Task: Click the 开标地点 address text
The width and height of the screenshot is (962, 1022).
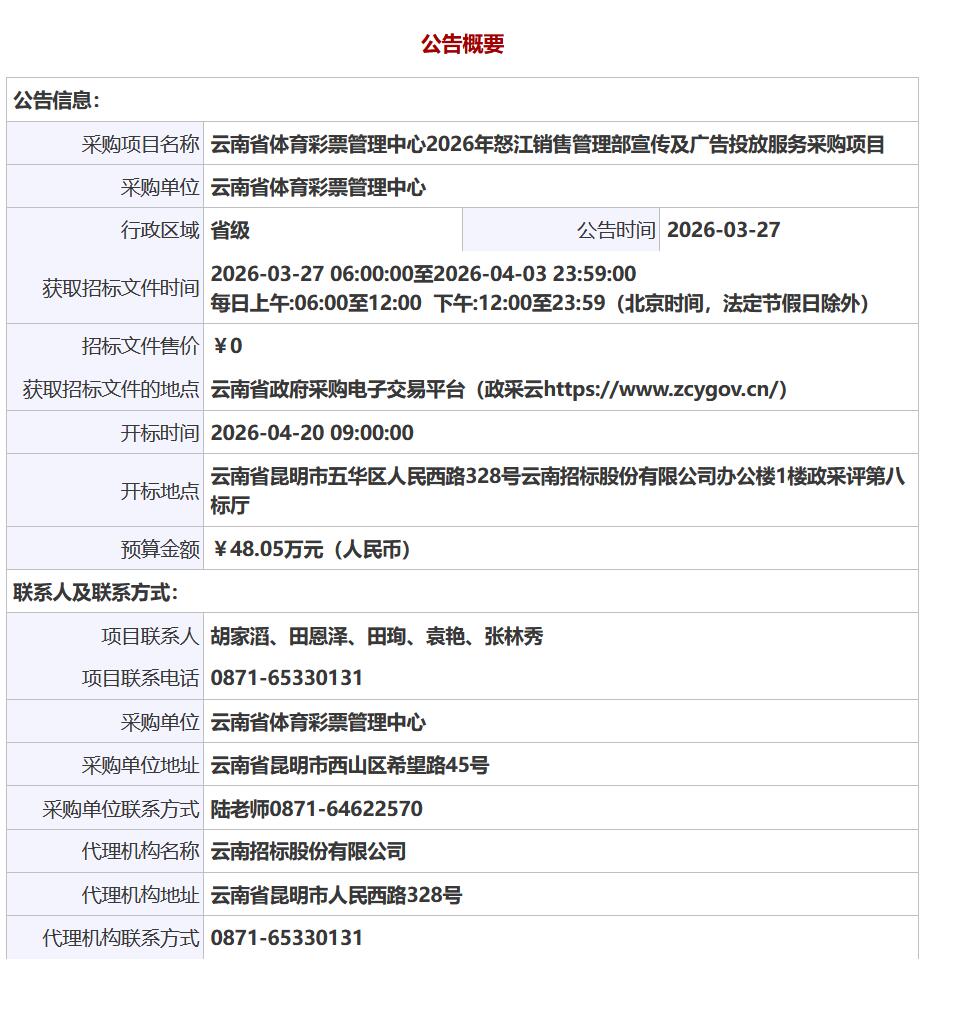Action: [x=557, y=489]
